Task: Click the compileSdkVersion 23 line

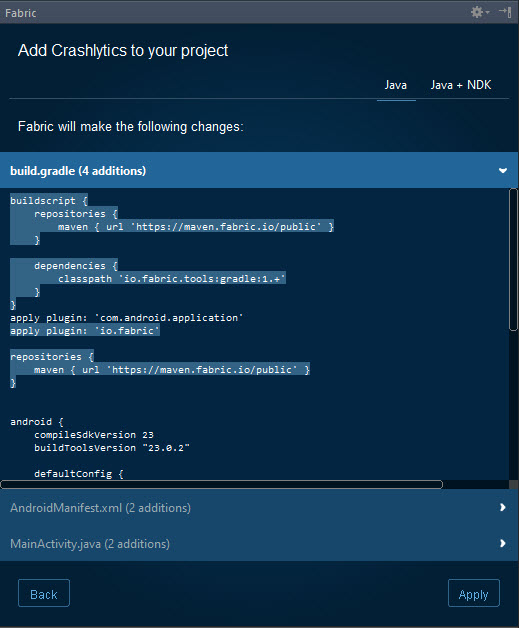Action: [x=94, y=435]
